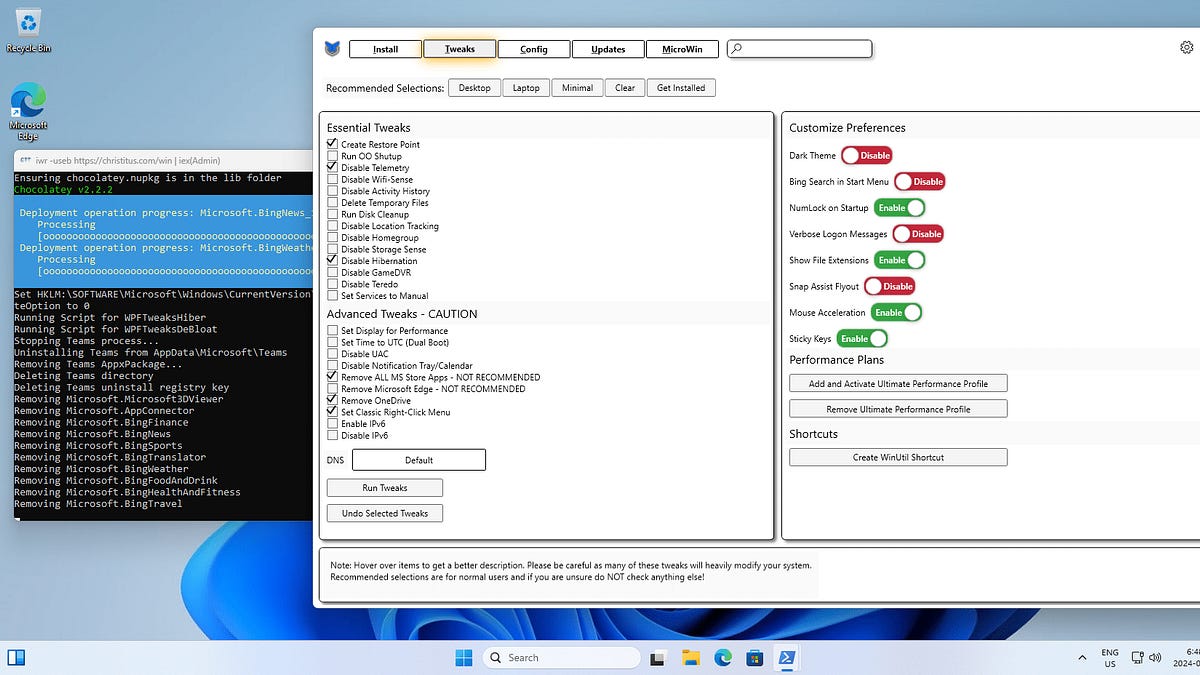Image resolution: width=1200 pixels, height=675 pixels.
Task: Open Microsoft Store from the taskbar
Action: (755, 658)
